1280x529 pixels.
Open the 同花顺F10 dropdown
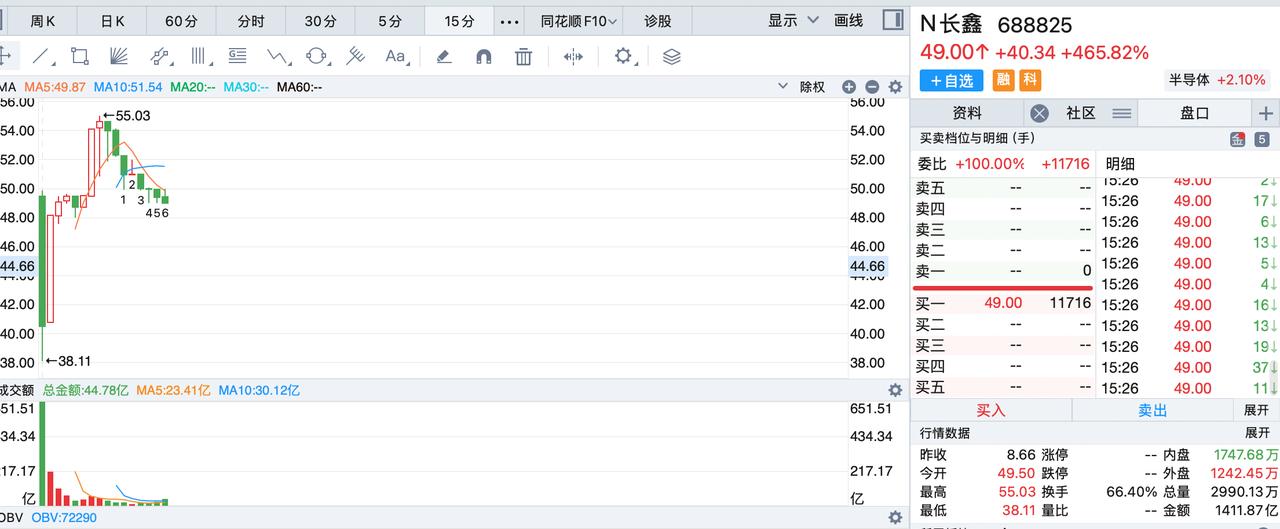[578, 20]
